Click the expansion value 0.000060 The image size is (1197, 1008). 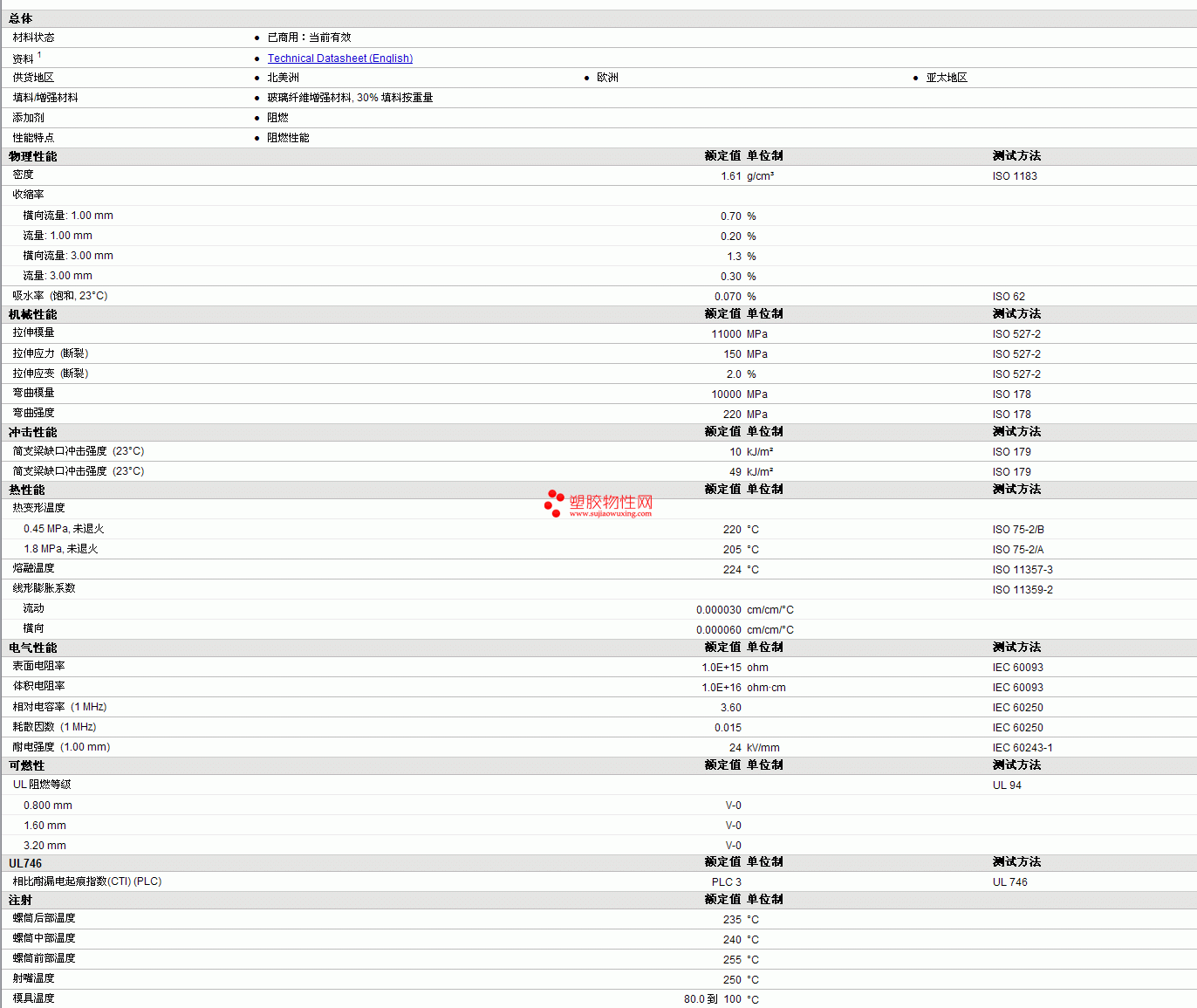point(719,630)
